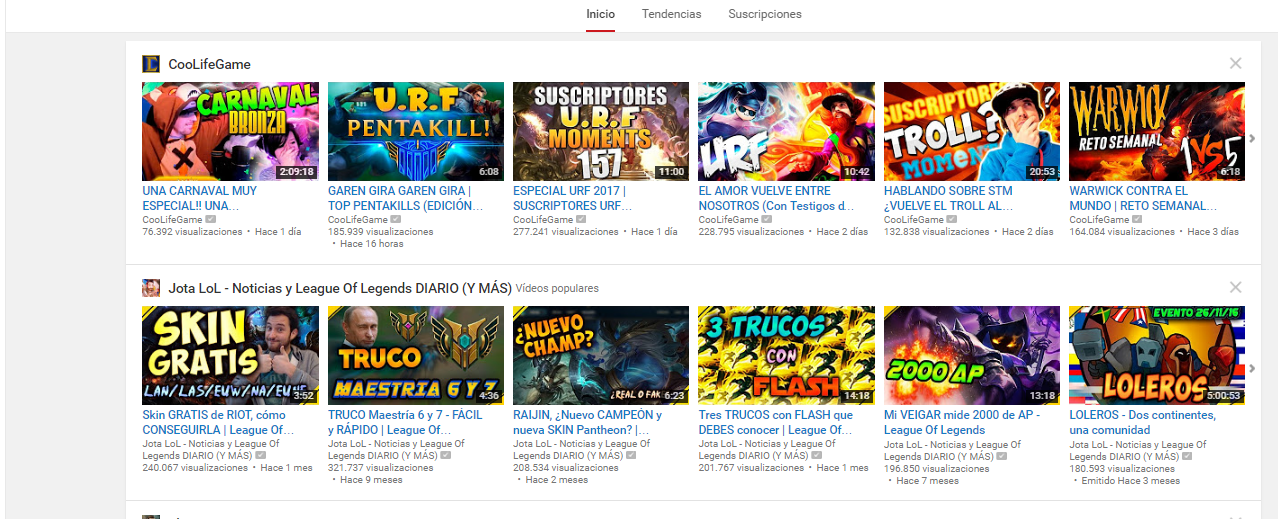Open the 3 Trucos con Flash thumbnail
Screen dimensions: 1278x520
point(786,355)
